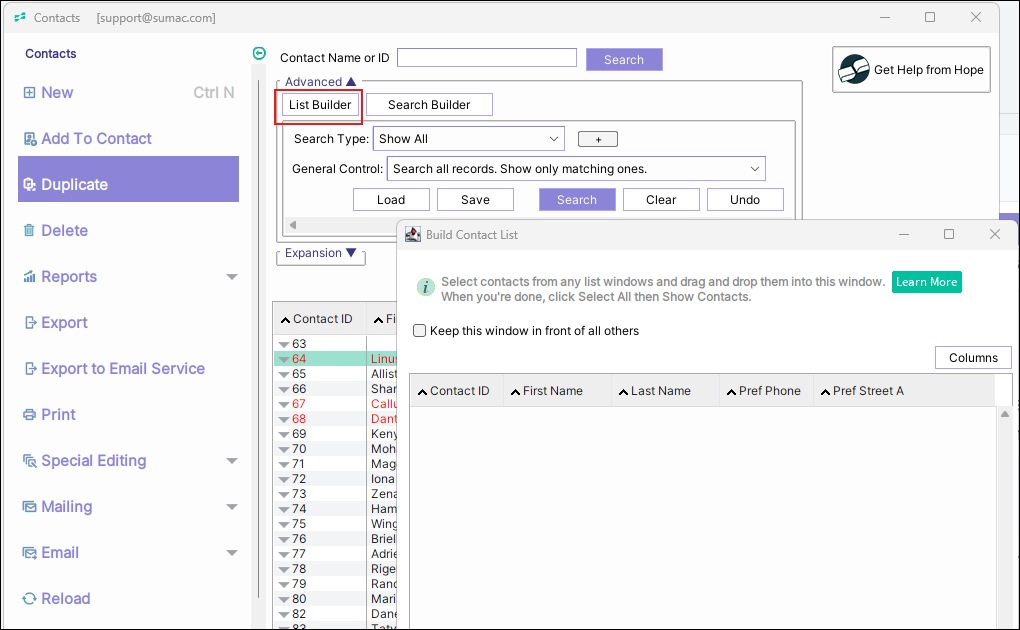1020x630 pixels.
Task: Expand the Reports submenu arrow
Action: tap(232, 277)
